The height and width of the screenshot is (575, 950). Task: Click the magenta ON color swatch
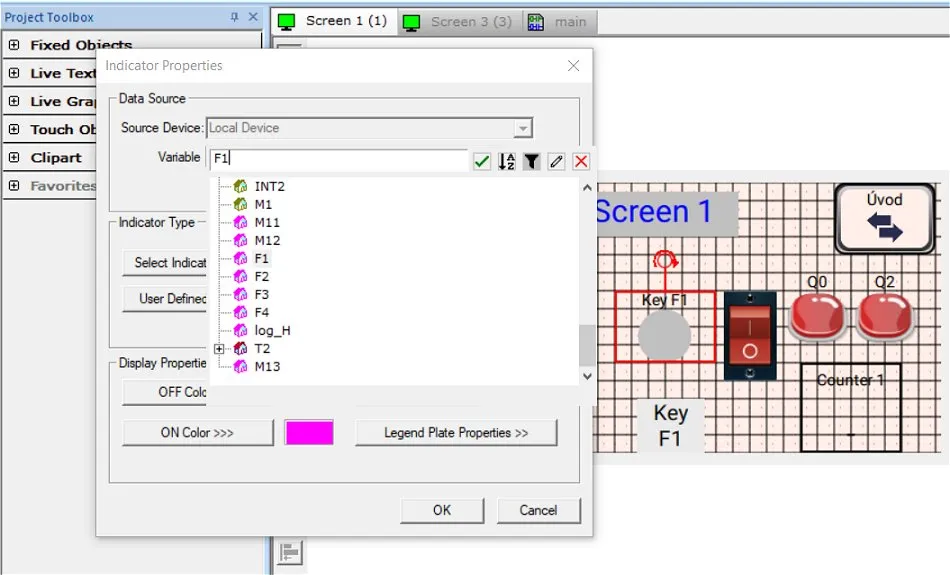[x=309, y=433]
